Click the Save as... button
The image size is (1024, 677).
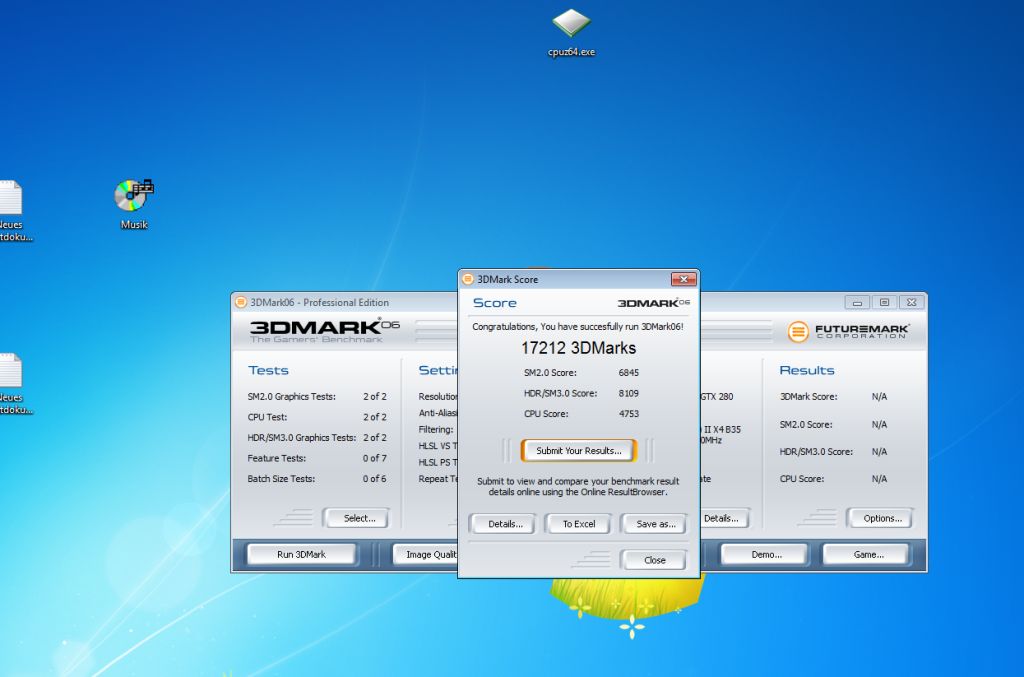click(655, 524)
